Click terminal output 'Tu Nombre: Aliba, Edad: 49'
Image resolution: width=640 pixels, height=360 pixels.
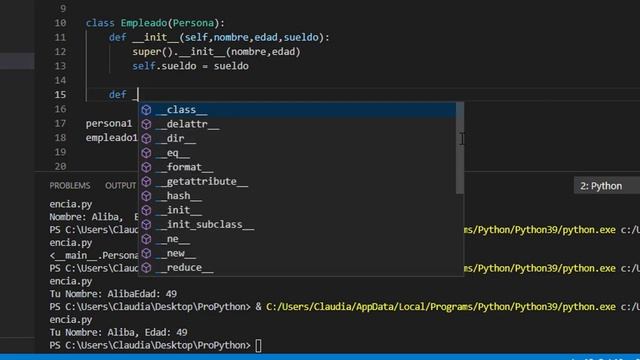click(x=118, y=332)
